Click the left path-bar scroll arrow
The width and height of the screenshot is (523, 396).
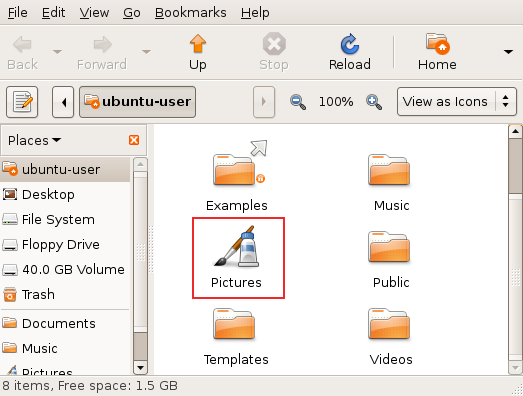(x=63, y=102)
